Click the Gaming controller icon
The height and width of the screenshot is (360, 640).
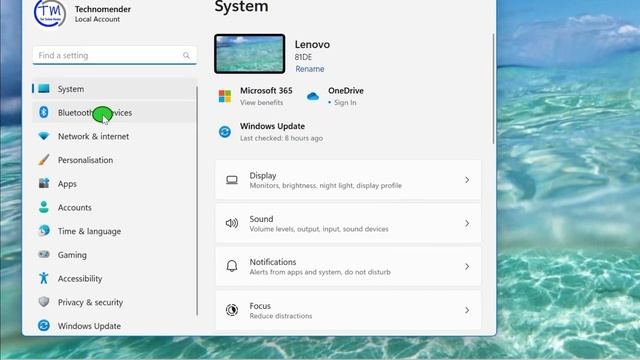click(44, 254)
